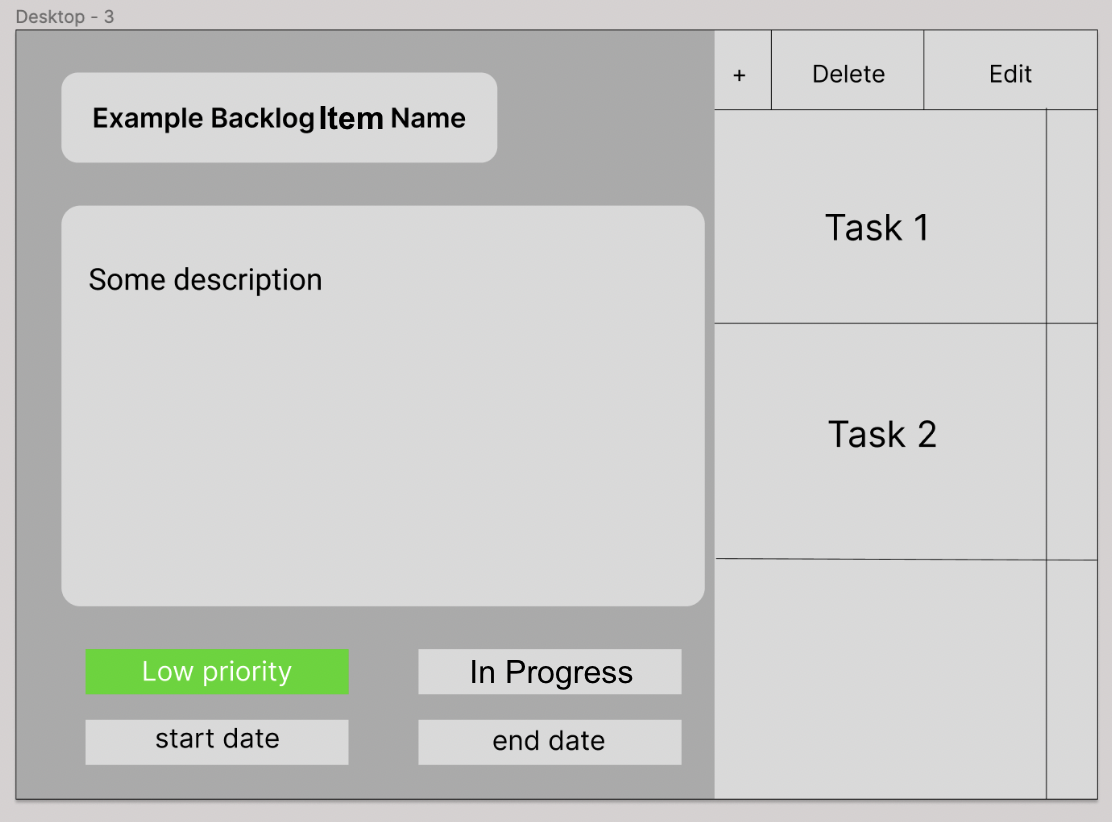
Task: Click the end date field
Action: click(x=549, y=742)
